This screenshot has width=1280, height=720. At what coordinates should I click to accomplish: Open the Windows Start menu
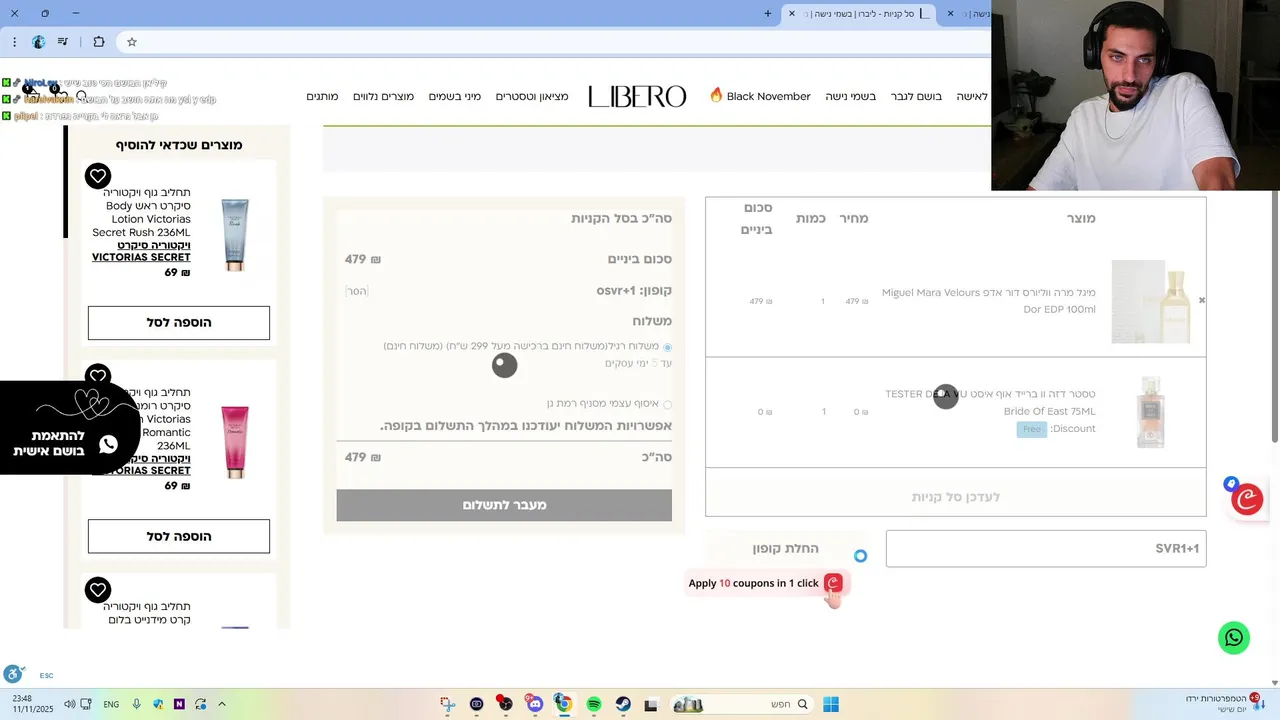click(x=831, y=704)
